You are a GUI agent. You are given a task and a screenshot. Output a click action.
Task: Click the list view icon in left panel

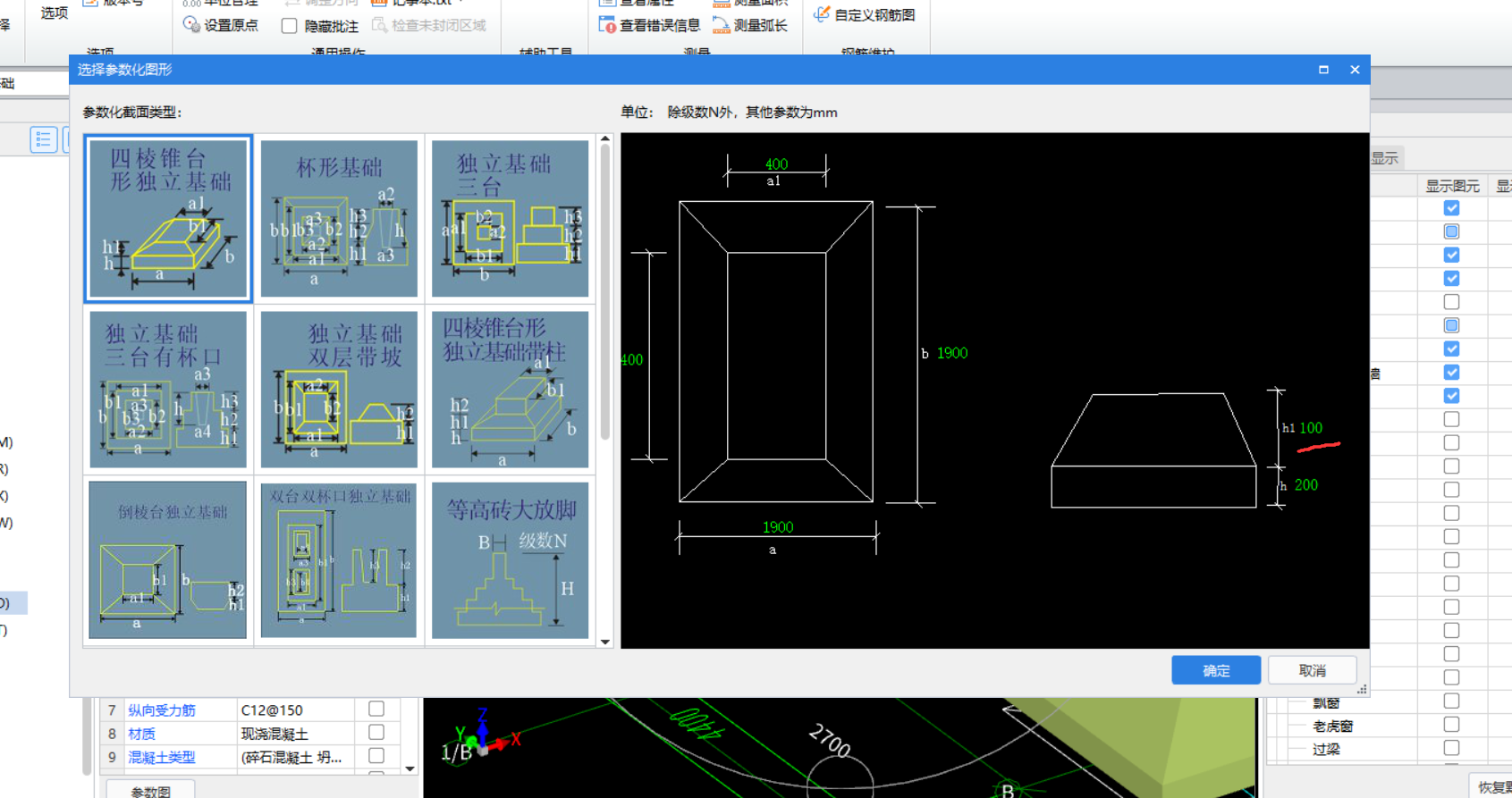pos(43,139)
